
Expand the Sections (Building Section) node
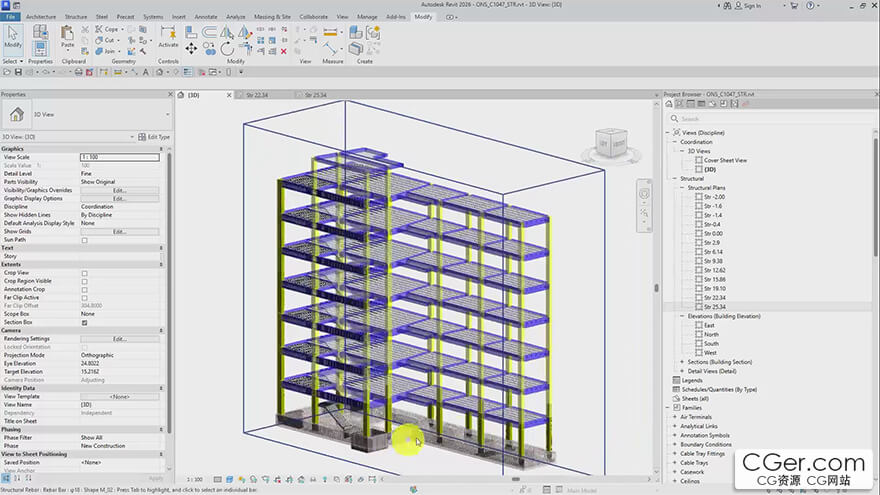[x=682, y=362]
